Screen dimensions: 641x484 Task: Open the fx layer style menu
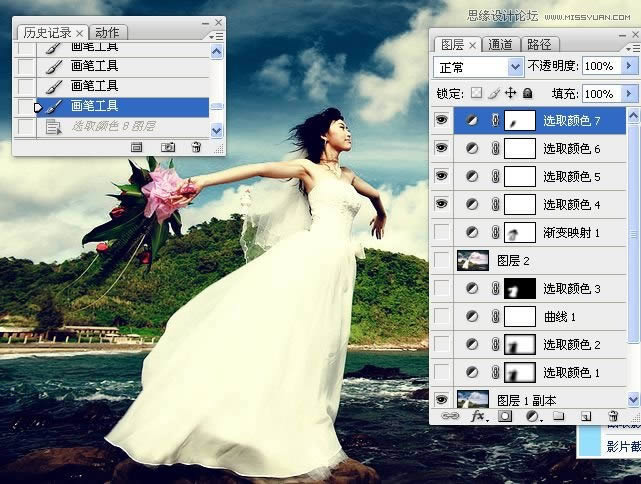pyautogui.click(x=477, y=415)
